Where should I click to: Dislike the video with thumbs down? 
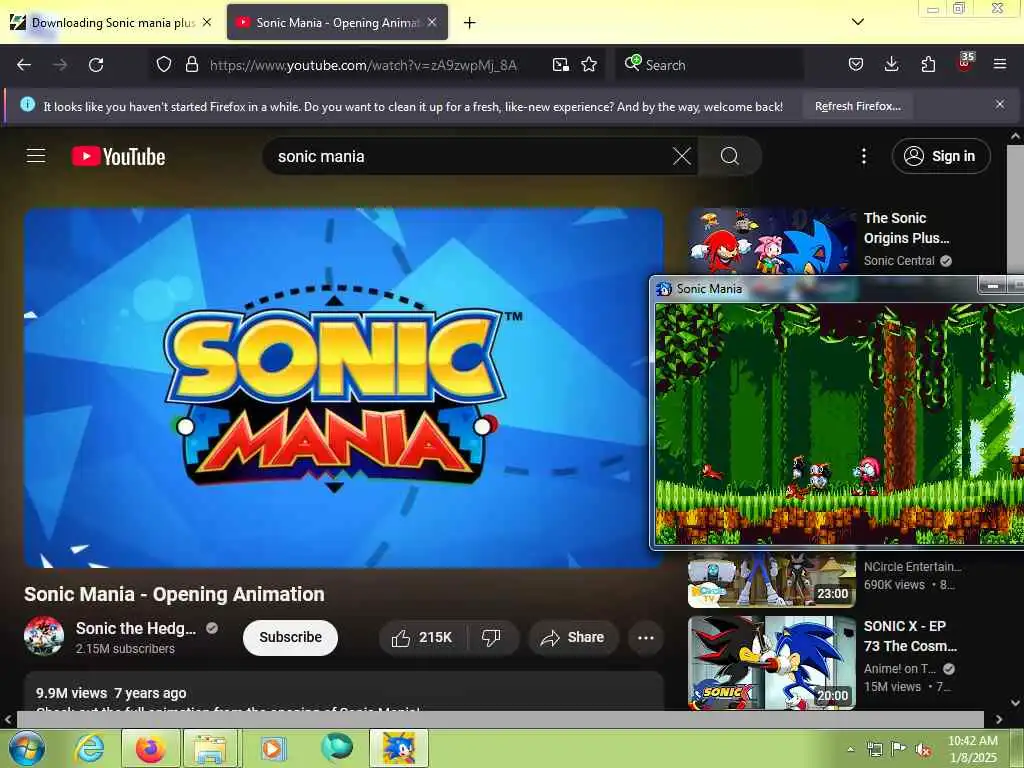point(492,637)
